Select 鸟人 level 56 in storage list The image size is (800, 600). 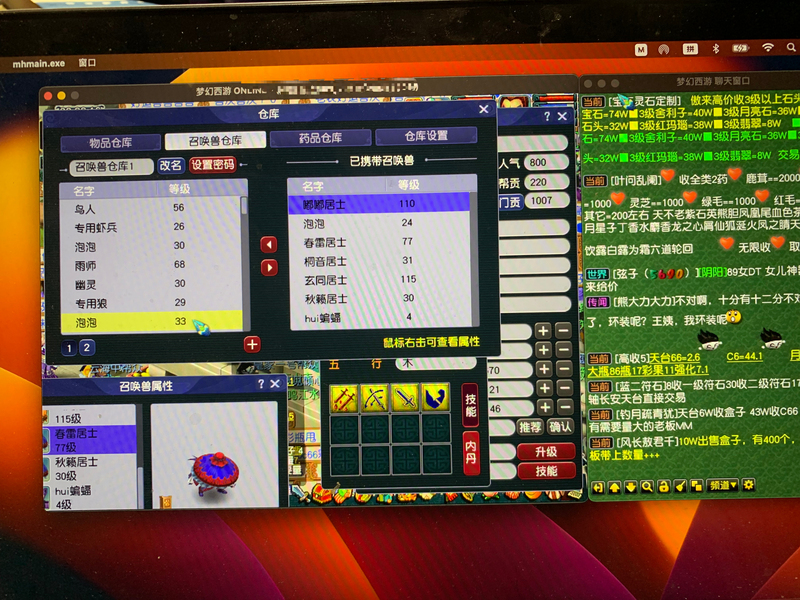coord(151,208)
